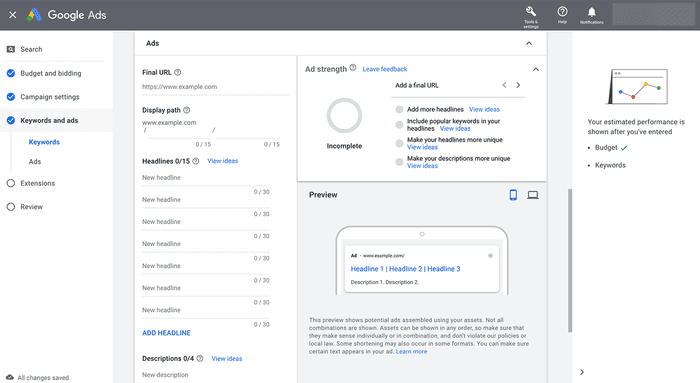This screenshot has width=700, height=383.
Task: Click the Display path help icon
Action: (x=187, y=110)
